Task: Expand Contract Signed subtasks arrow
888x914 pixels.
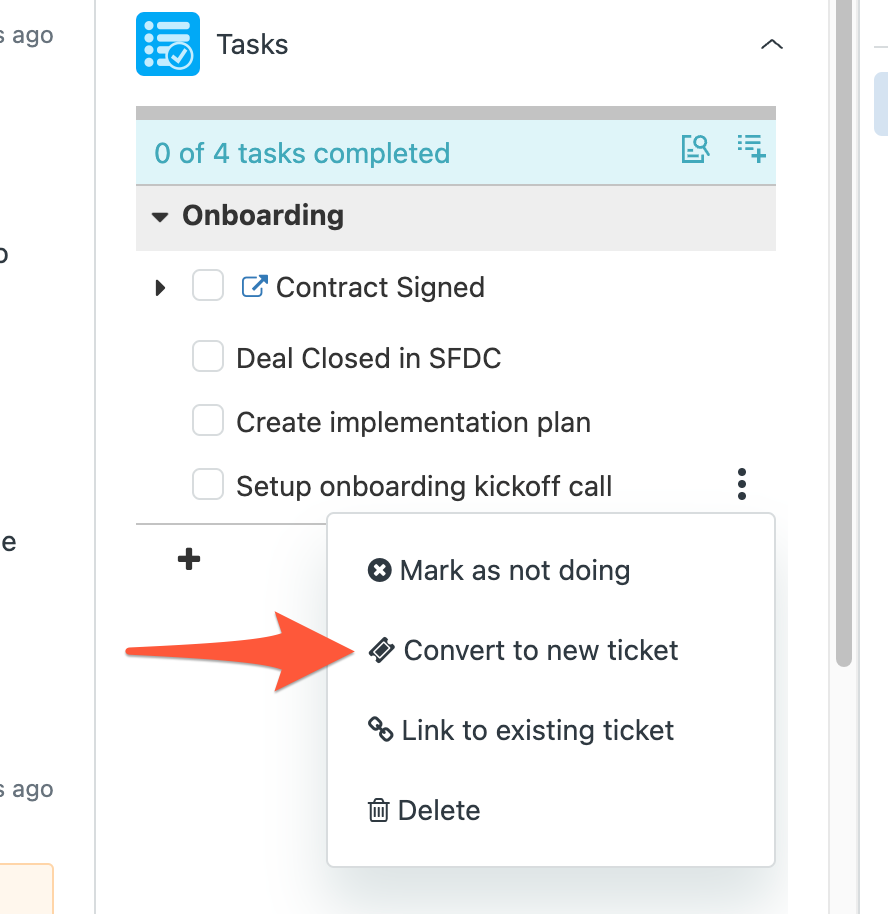Action: [160, 287]
